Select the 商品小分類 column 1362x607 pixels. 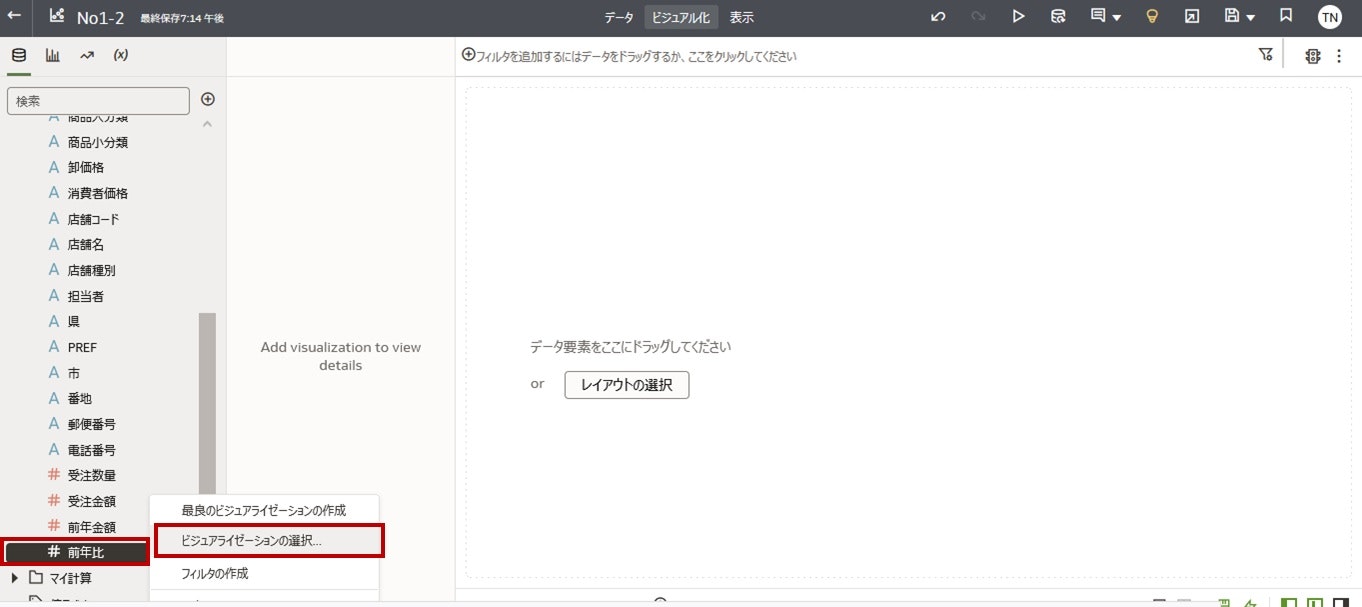tap(98, 142)
